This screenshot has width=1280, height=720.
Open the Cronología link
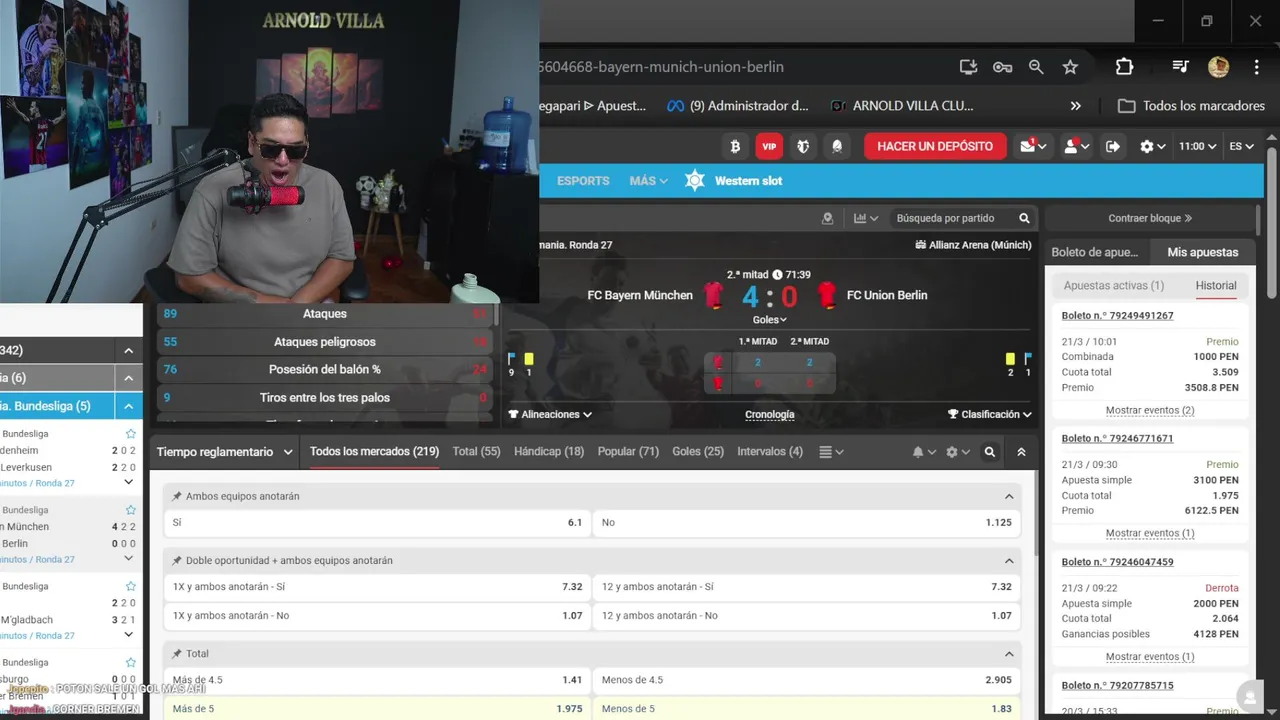[x=770, y=414]
